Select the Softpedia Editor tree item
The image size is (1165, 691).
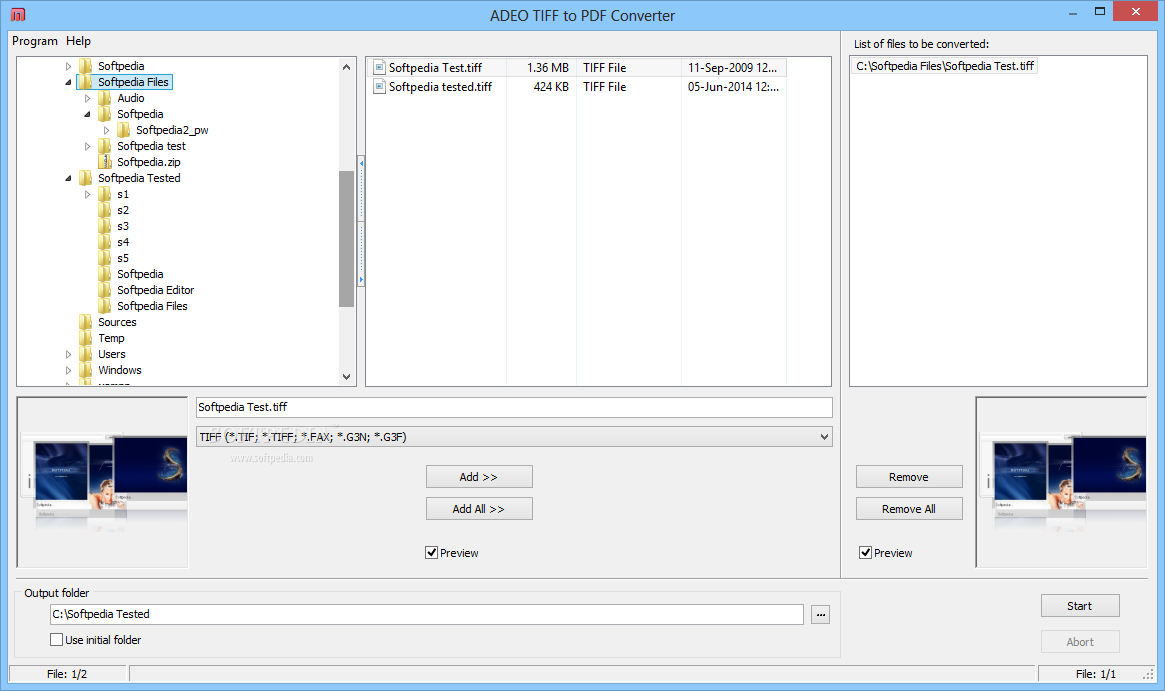click(155, 290)
